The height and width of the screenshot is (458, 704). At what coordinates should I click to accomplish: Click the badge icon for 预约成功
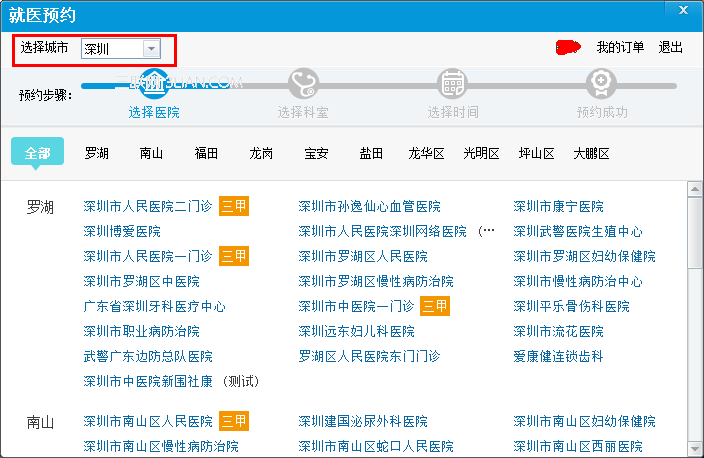[602, 84]
